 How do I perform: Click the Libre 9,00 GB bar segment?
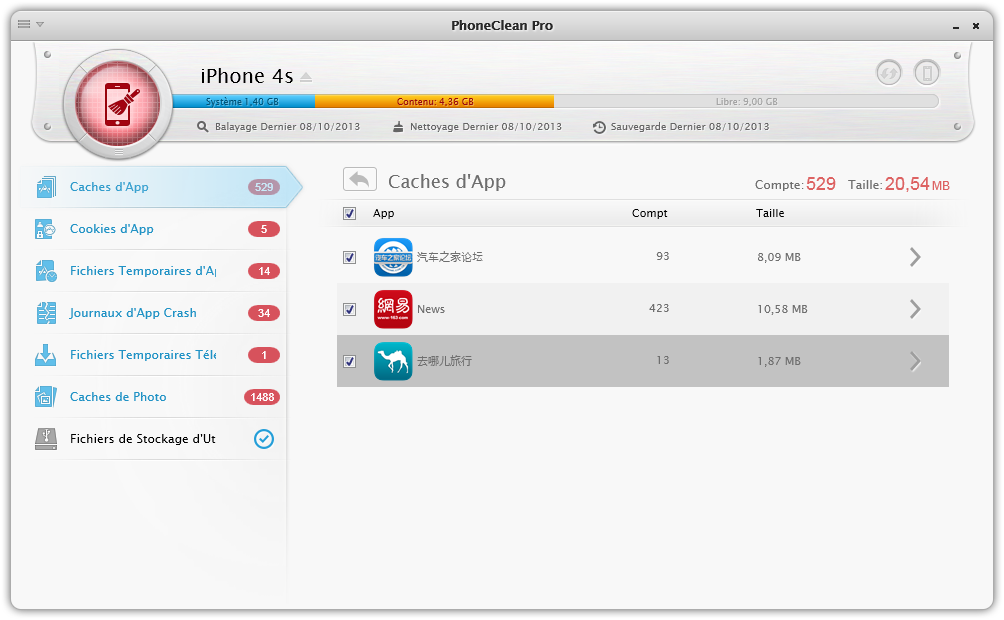coord(746,101)
